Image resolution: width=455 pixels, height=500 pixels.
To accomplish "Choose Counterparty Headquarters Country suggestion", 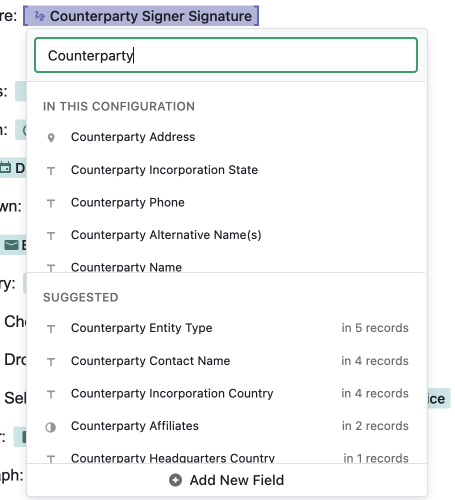I will [x=226, y=457].
